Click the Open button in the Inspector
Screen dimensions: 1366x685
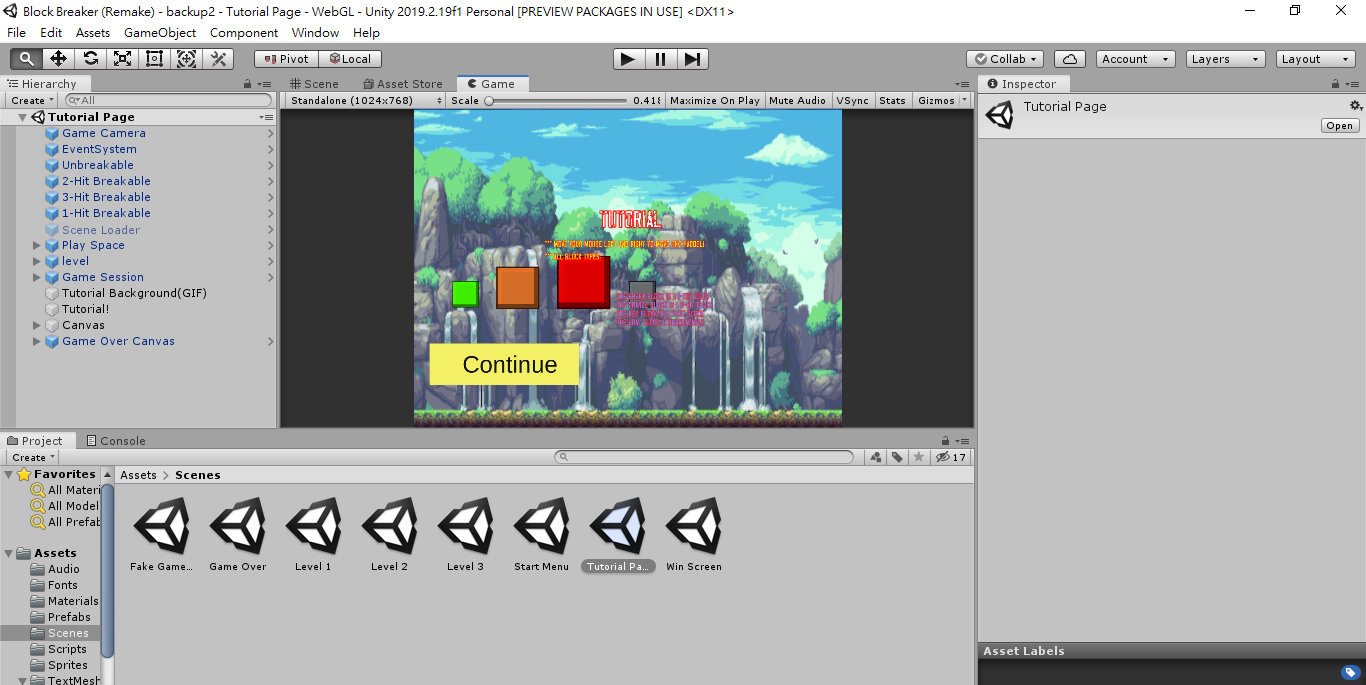tap(1339, 125)
